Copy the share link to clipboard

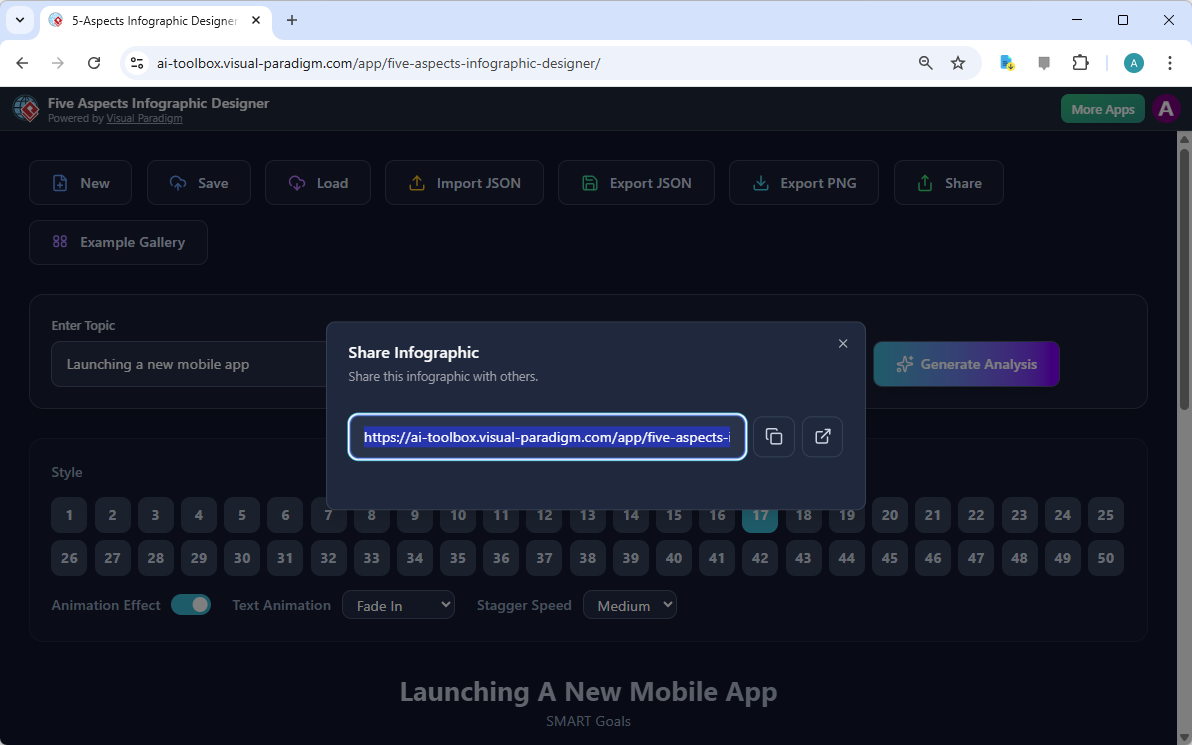pyautogui.click(x=774, y=437)
